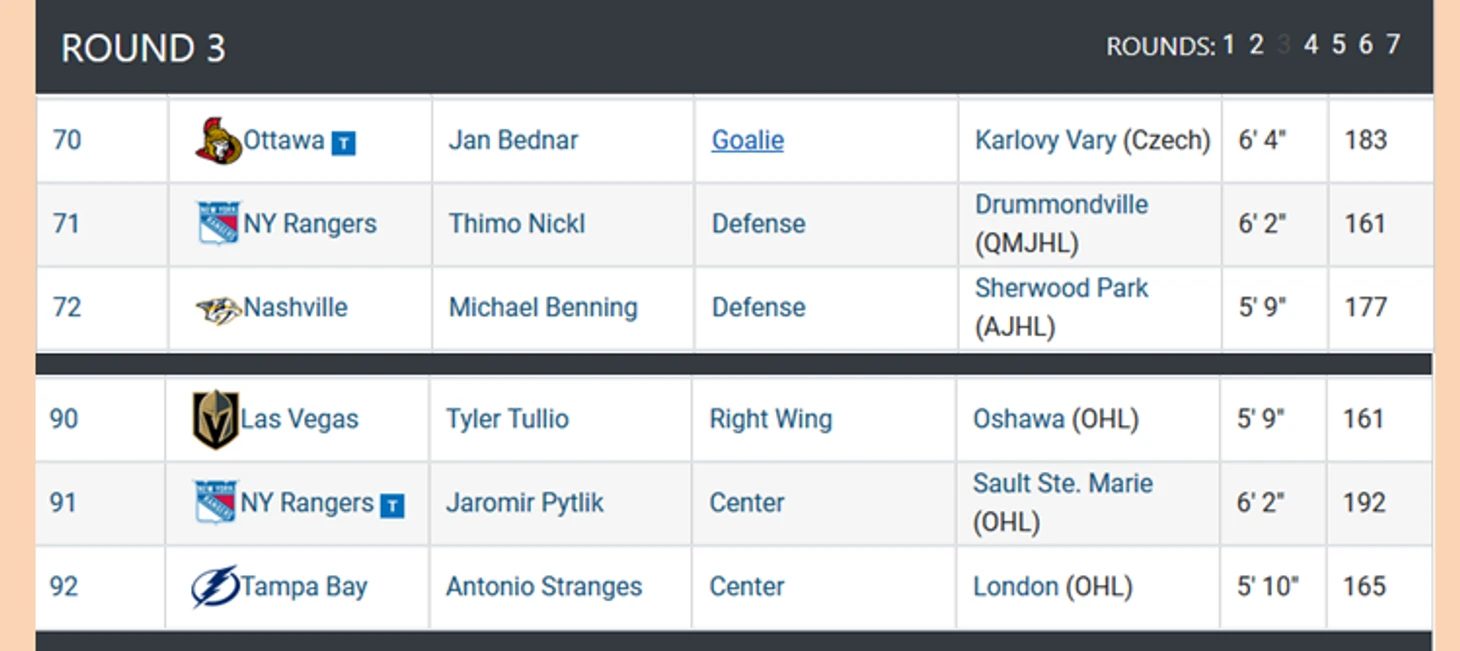Click the blue trade icon beside Ottawa
This screenshot has width=1460, height=651.
click(x=343, y=144)
